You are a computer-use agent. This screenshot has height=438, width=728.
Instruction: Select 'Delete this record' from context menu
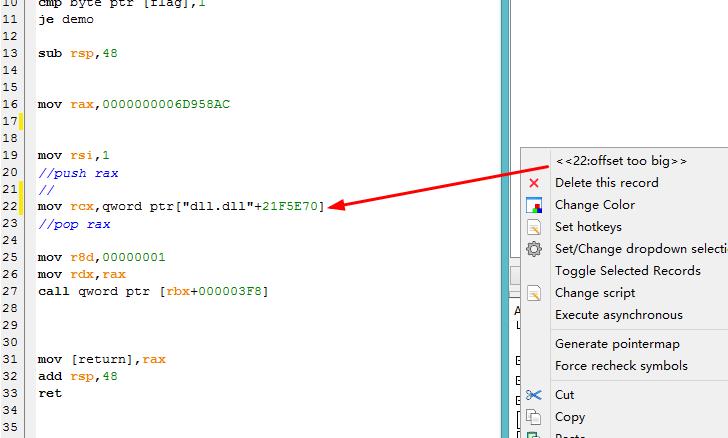coord(606,183)
